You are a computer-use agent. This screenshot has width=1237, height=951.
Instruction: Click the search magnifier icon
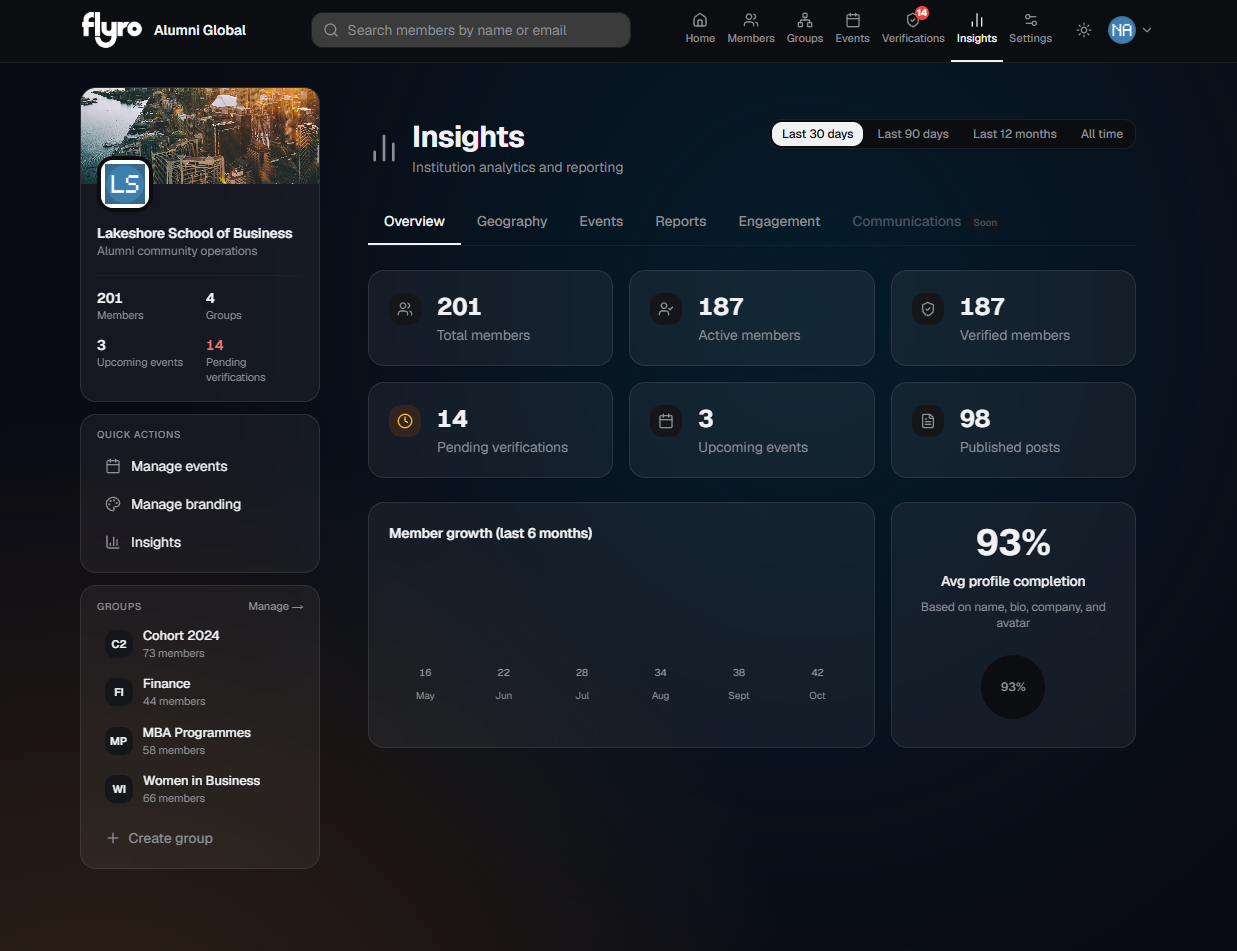(x=331, y=30)
